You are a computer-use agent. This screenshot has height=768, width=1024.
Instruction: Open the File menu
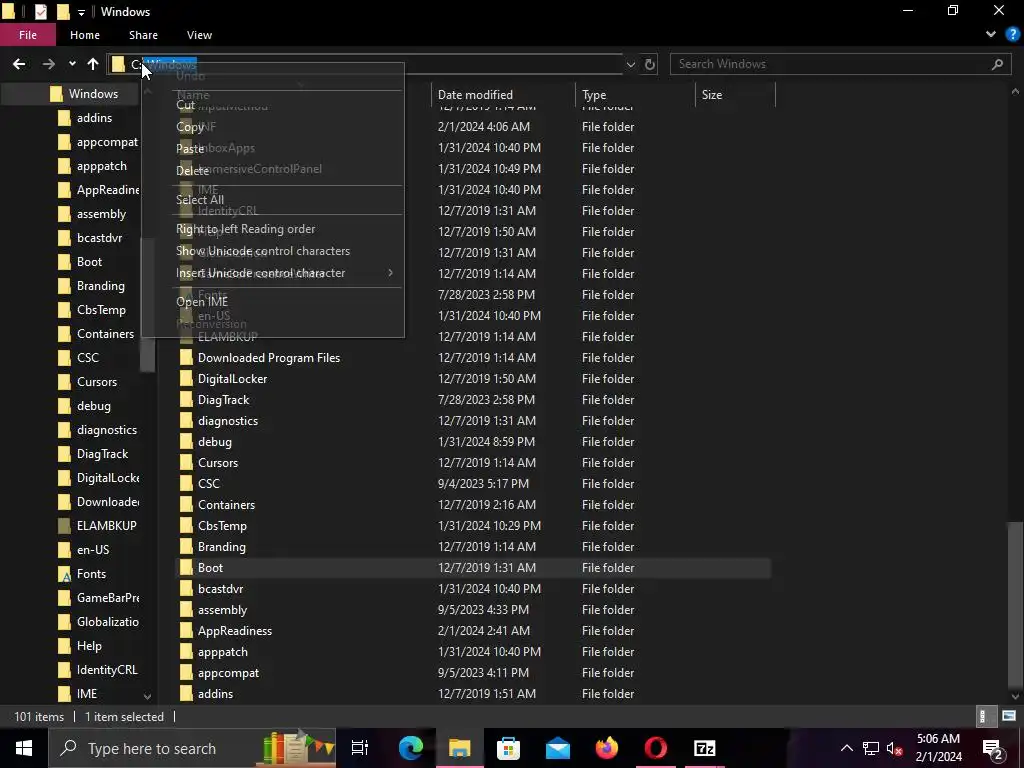point(28,35)
